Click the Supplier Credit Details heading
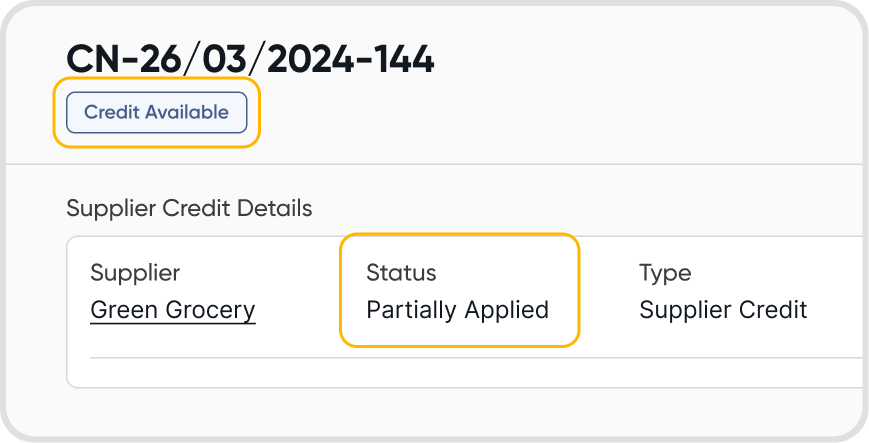Screen dimensions: 869x443 189,208
